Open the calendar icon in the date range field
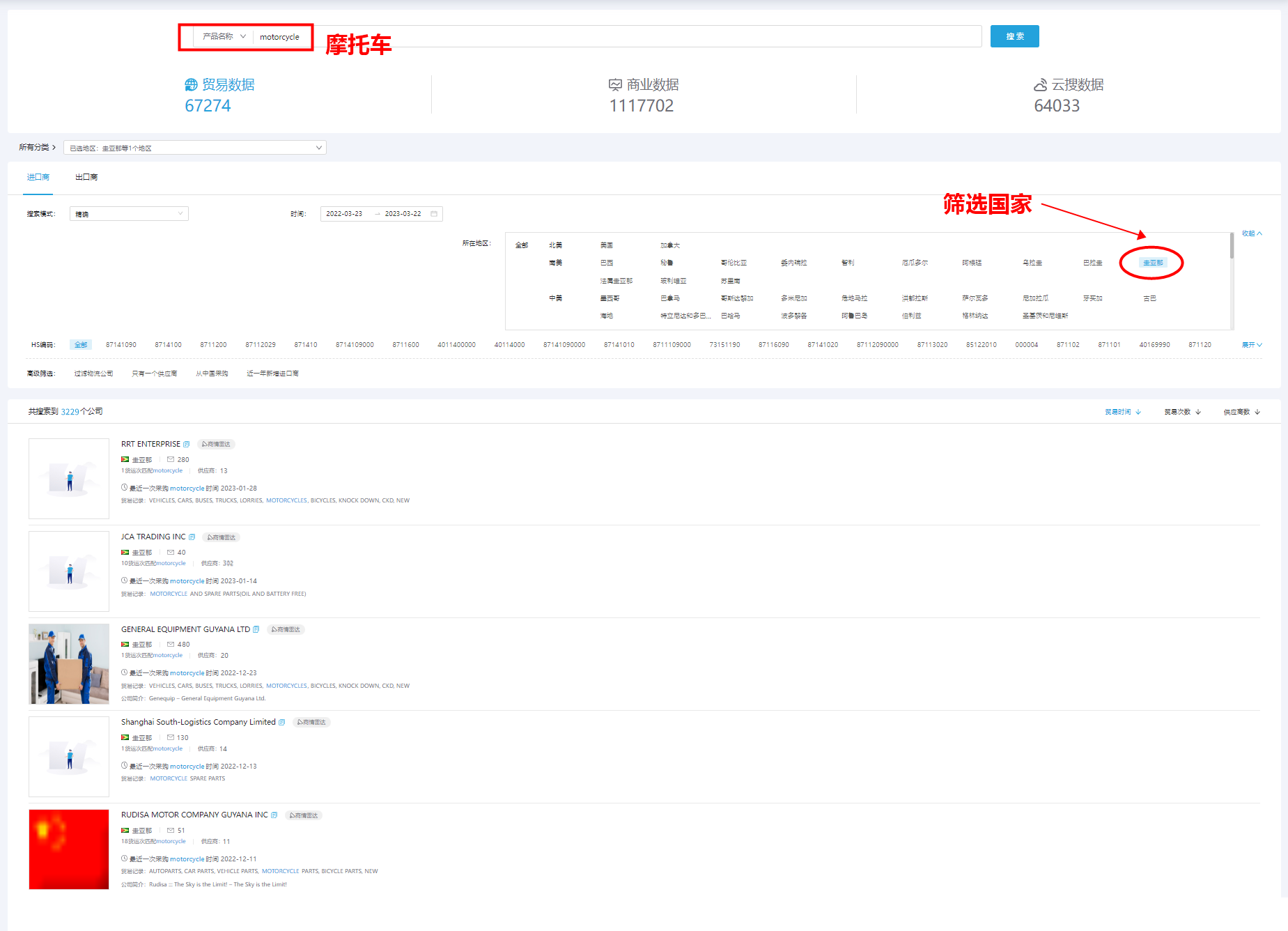Viewport: 1288px width, 931px height. [434, 214]
